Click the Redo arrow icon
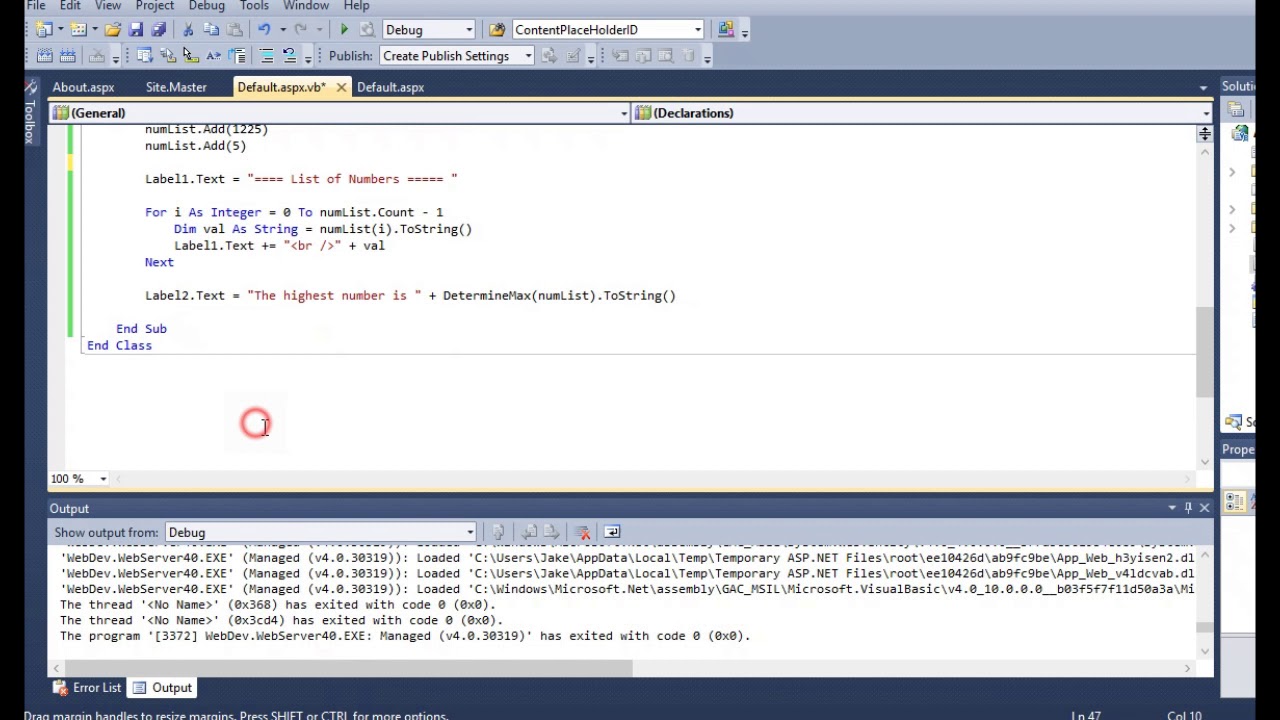Image resolution: width=1280 pixels, height=720 pixels. [x=301, y=29]
